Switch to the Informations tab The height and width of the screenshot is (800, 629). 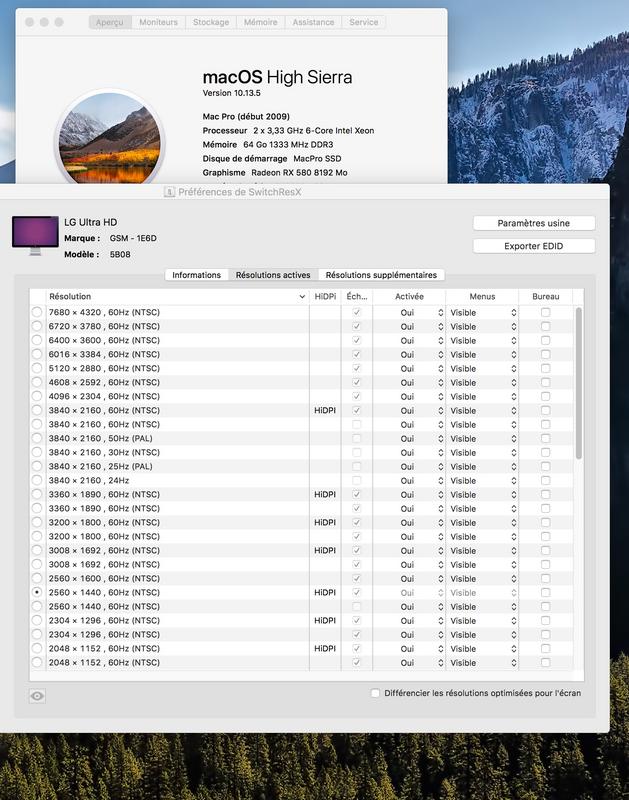click(x=196, y=275)
